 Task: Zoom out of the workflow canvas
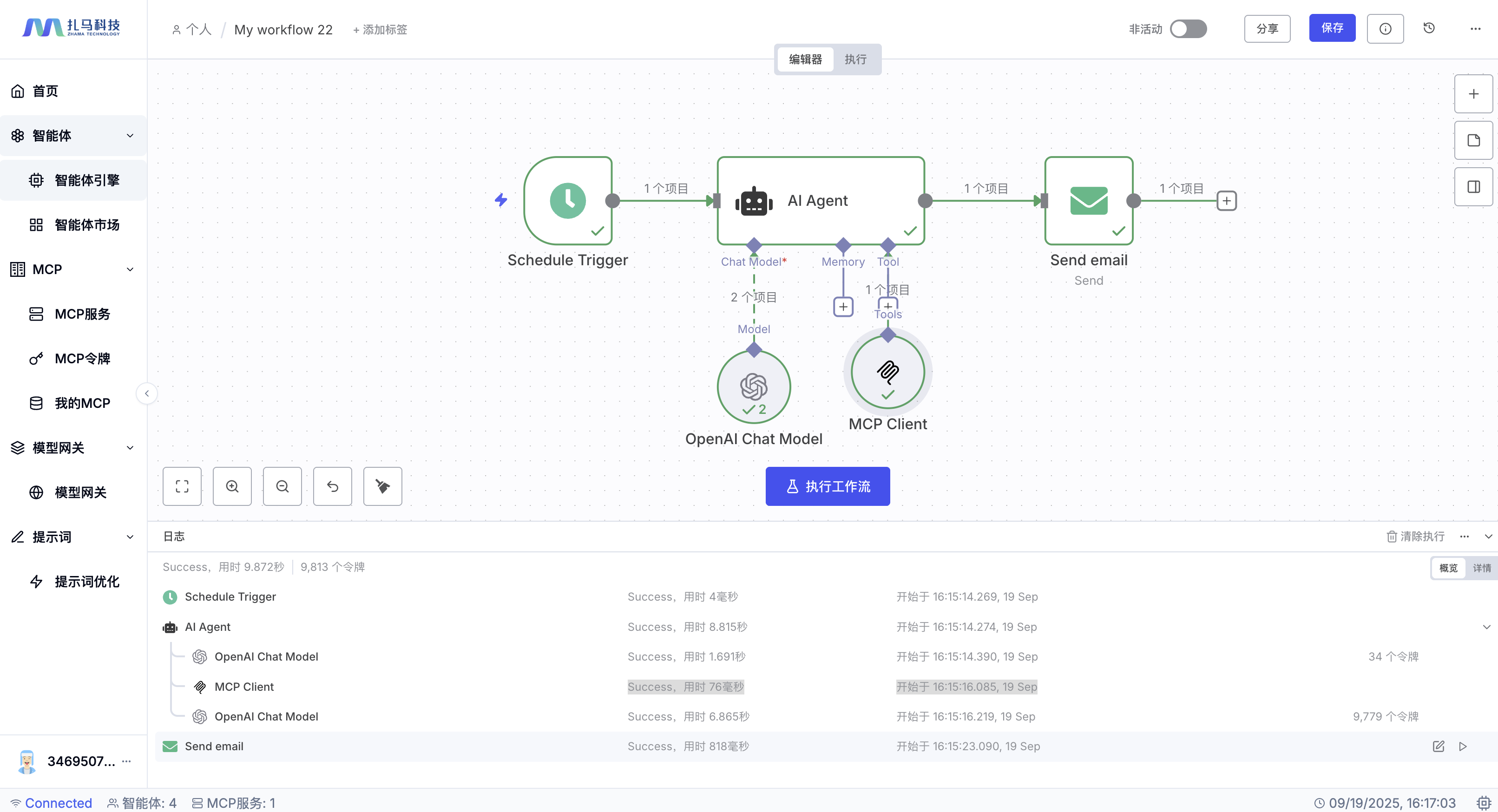pyautogui.click(x=282, y=486)
